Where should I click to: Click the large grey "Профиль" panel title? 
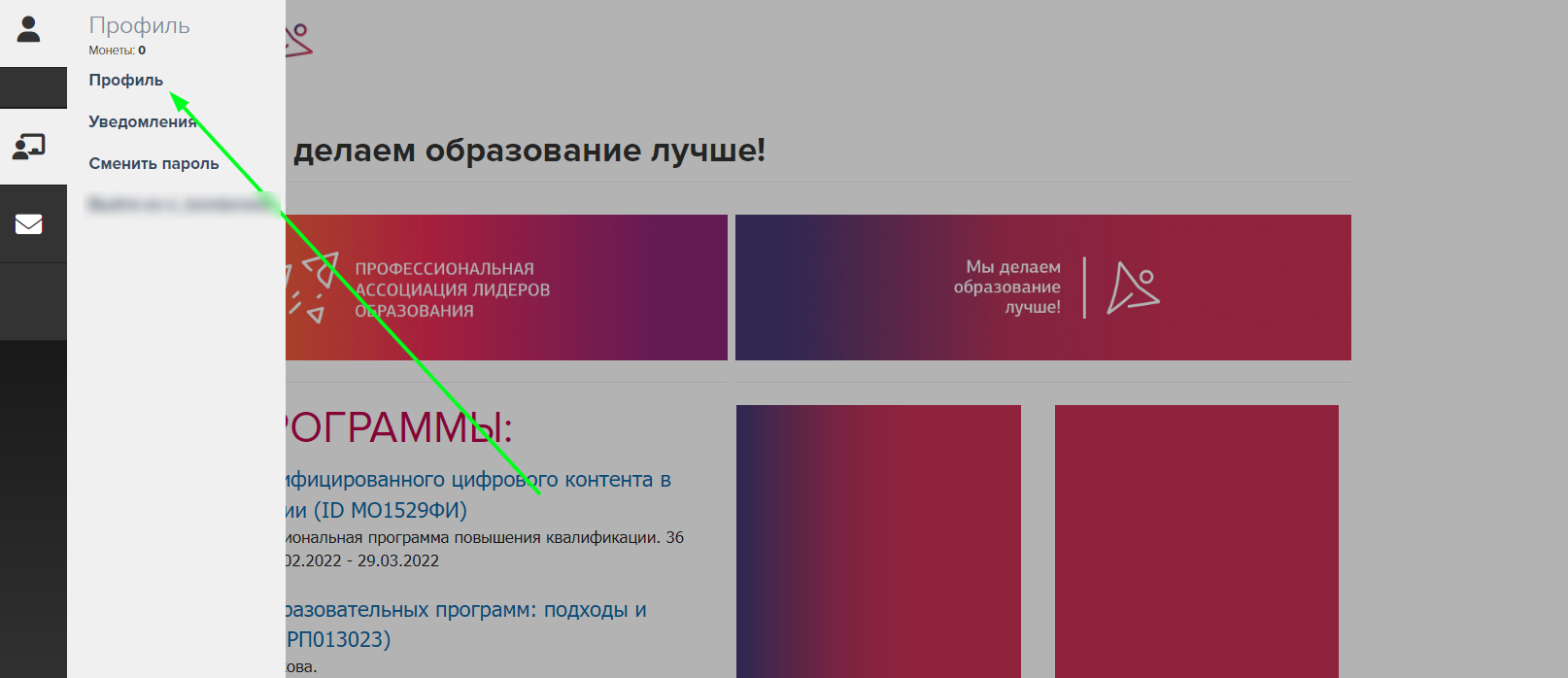(x=139, y=26)
